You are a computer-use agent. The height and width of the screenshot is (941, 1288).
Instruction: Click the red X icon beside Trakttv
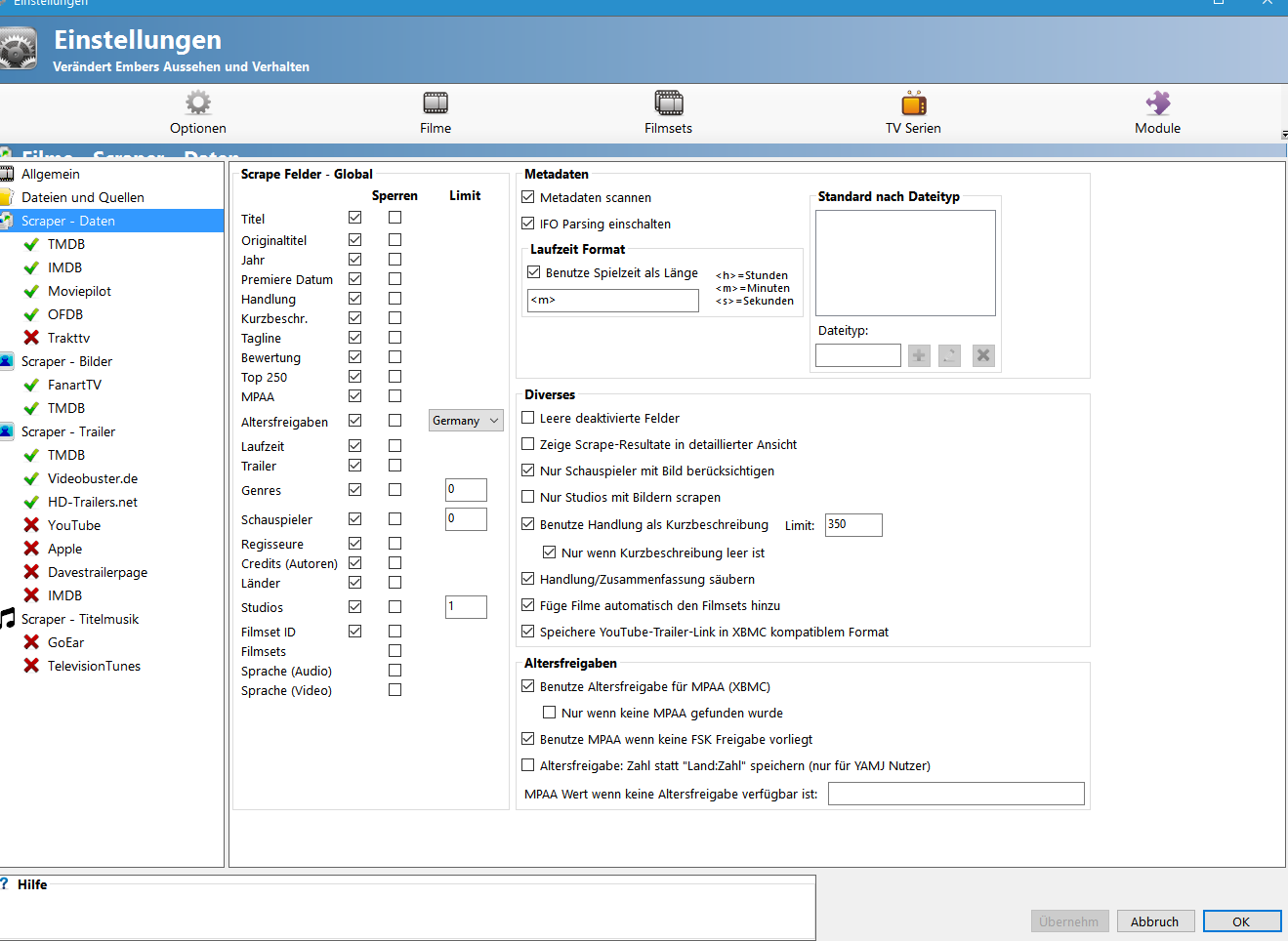pos(31,338)
